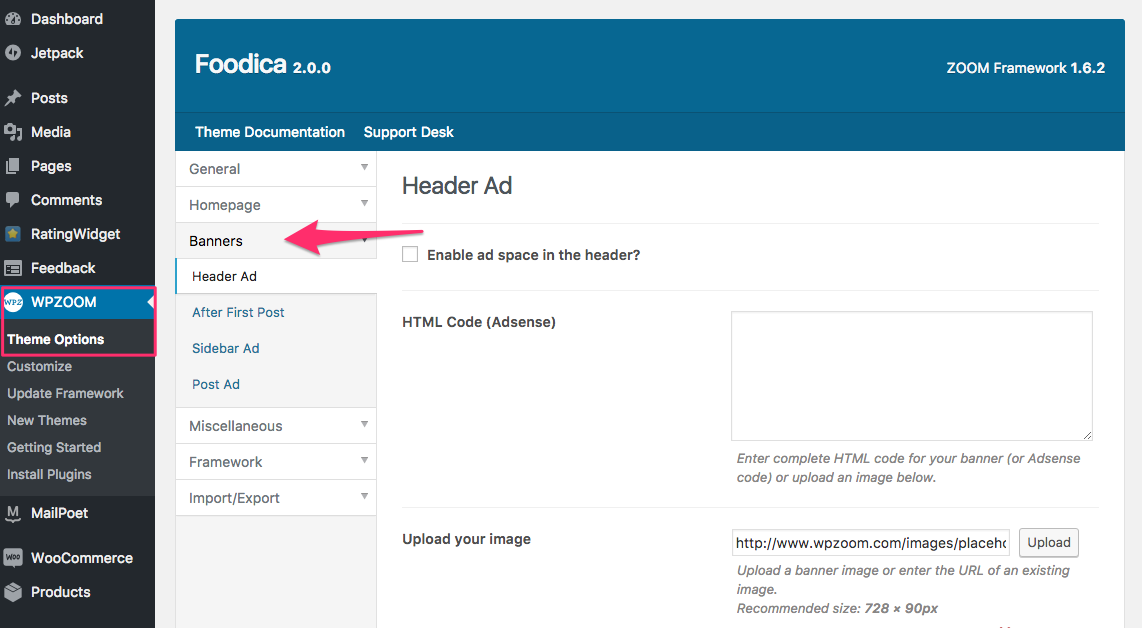Select WPZOOM in the admin menu
This screenshot has width=1142, height=628.
77,302
